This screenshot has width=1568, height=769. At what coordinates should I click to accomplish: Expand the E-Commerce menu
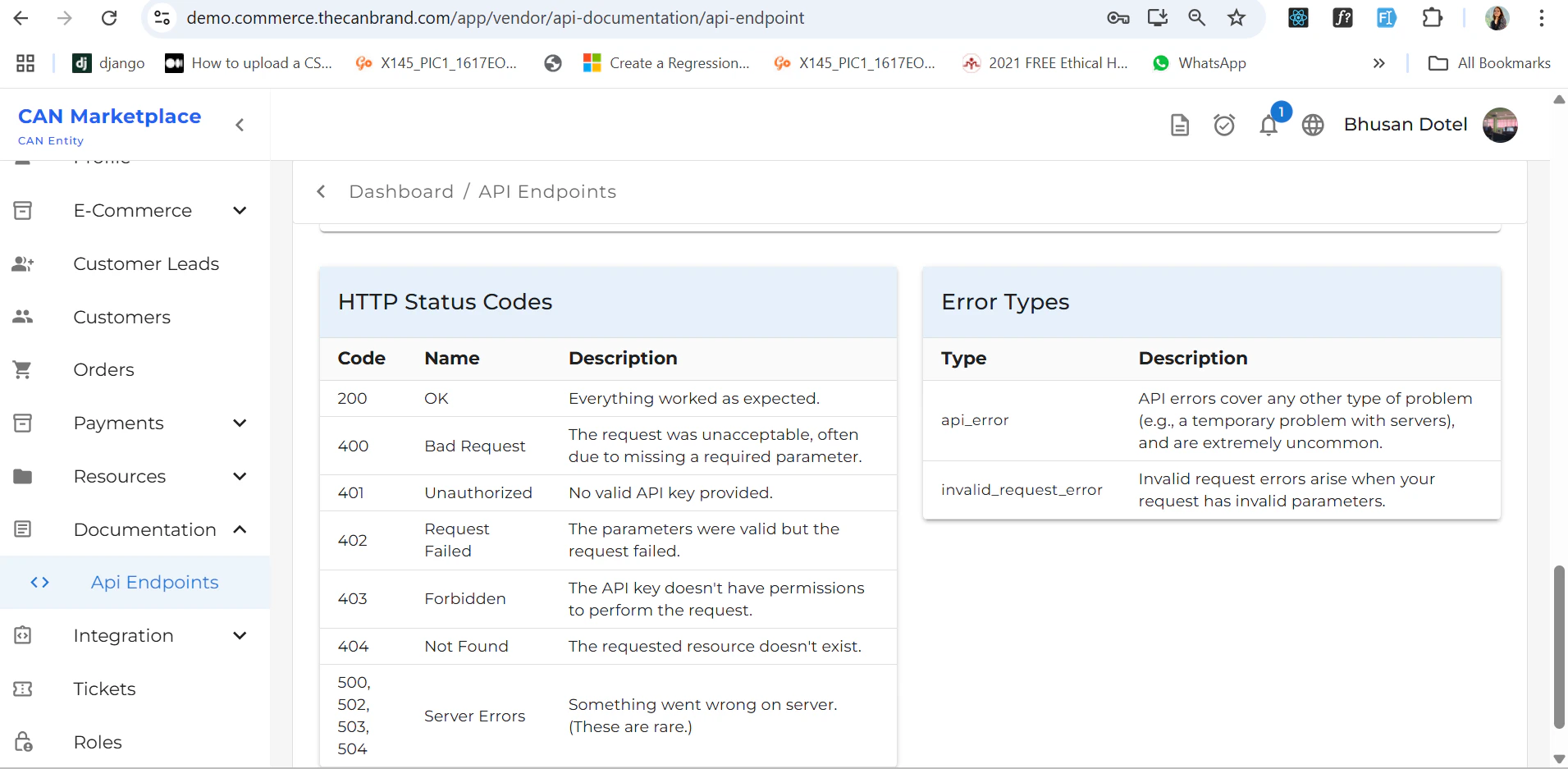[240, 211]
